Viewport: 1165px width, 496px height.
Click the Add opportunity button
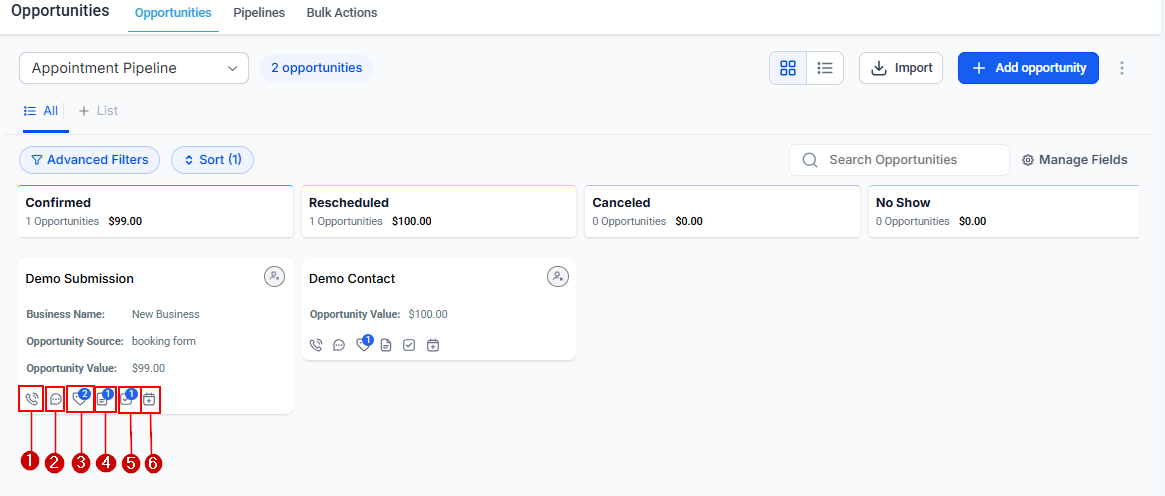[1028, 68]
